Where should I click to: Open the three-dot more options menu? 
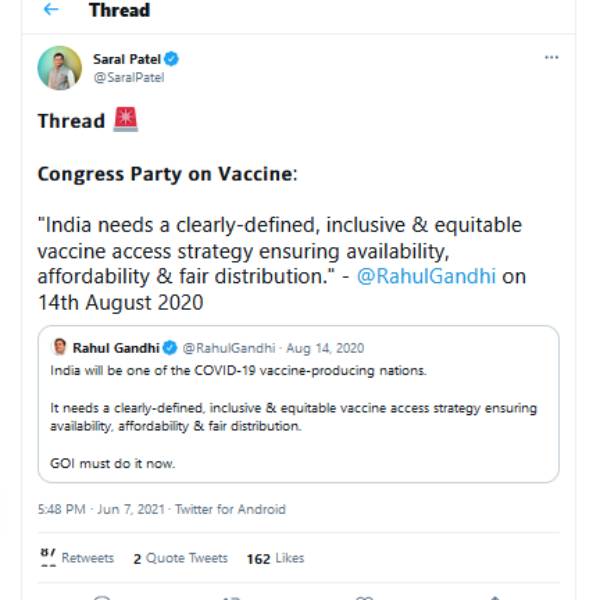[551, 58]
